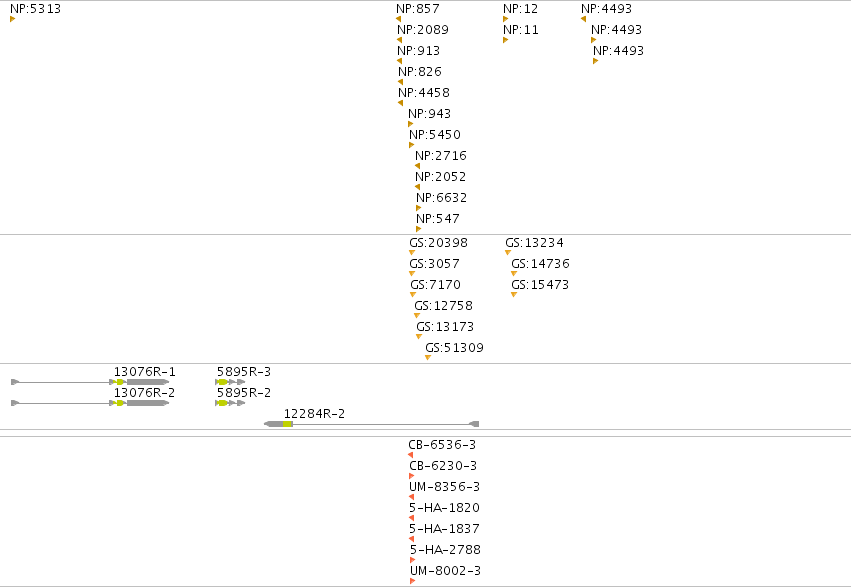Click the GS:20398 down-pointing triangle

pyautogui.click(x=412, y=253)
